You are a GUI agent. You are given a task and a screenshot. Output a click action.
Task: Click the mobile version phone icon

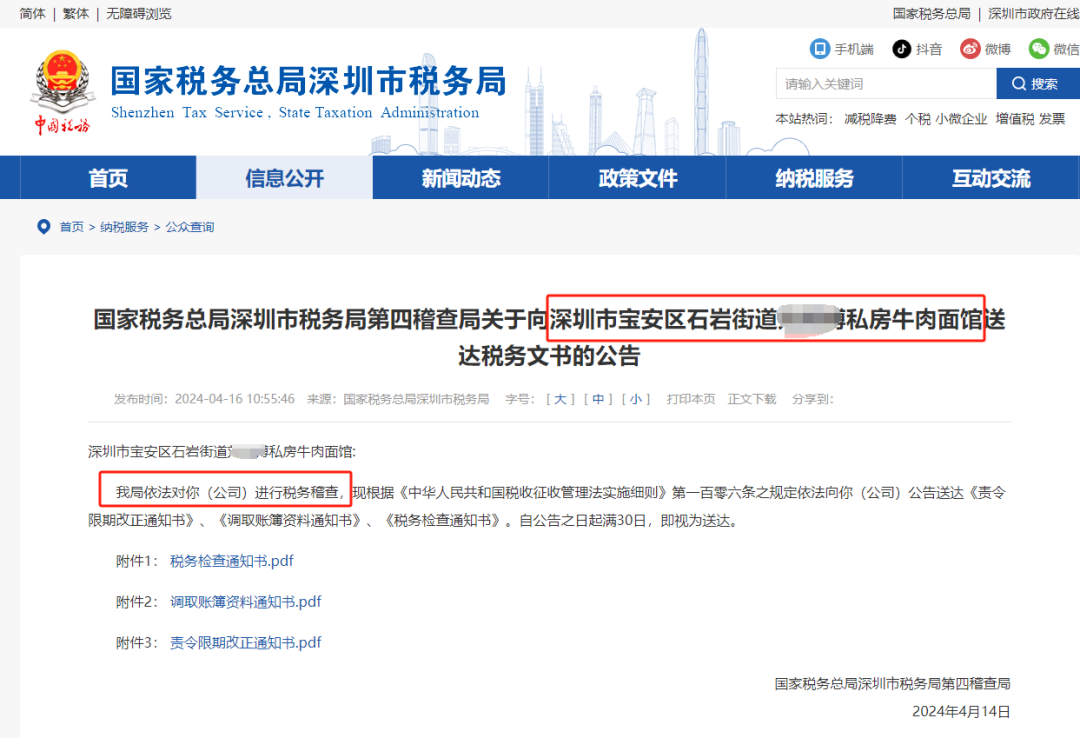[x=820, y=49]
